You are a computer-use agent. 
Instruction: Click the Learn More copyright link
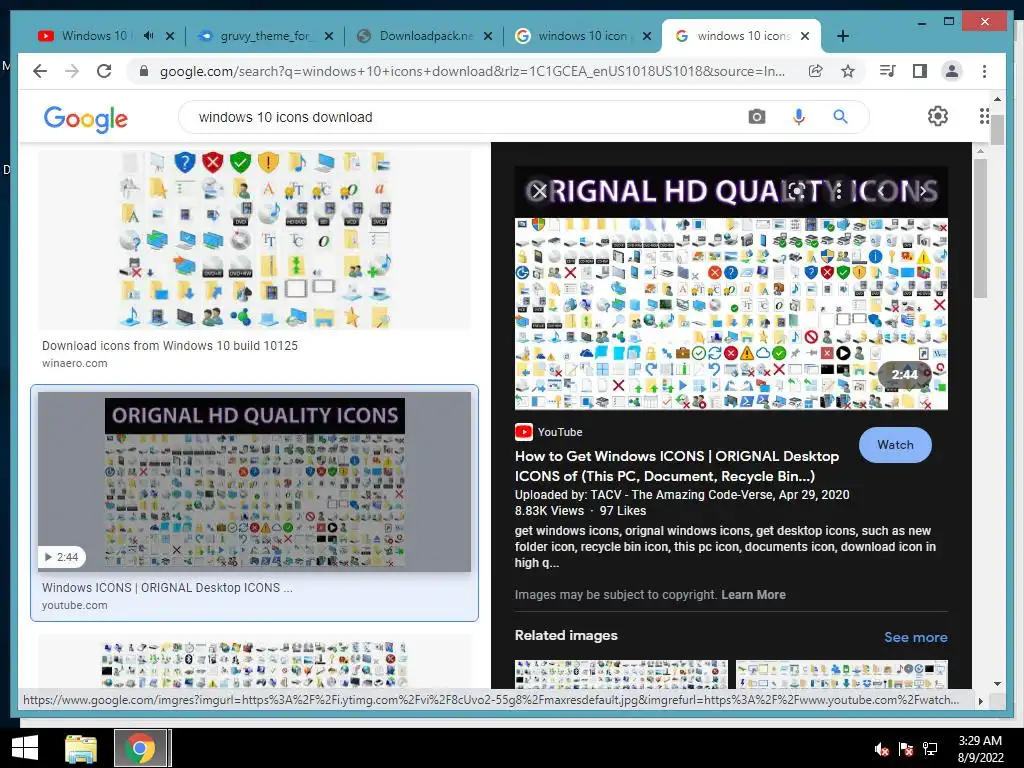point(754,595)
